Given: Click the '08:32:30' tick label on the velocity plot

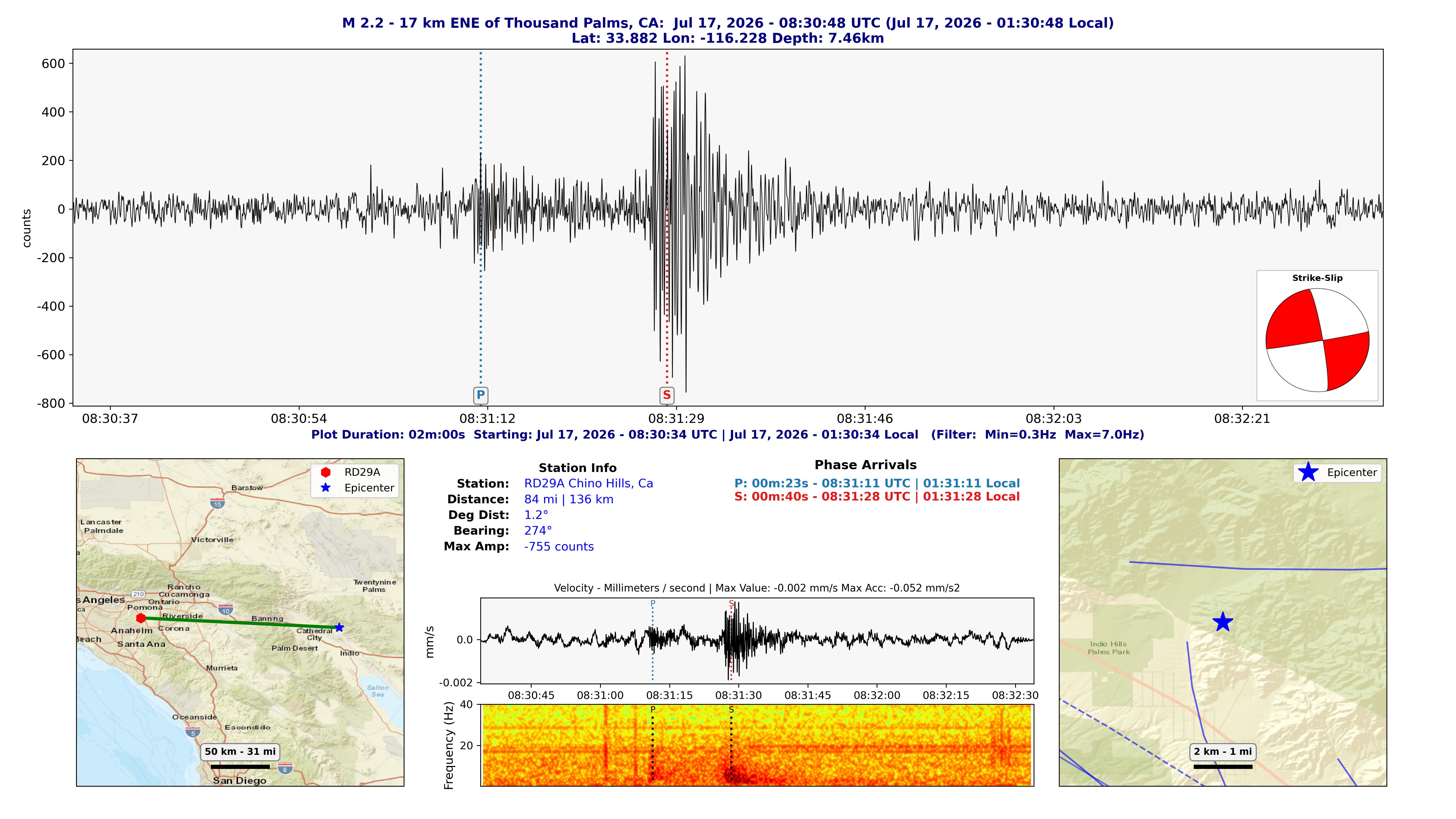Looking at the screenshot, I should (1015, 696).
